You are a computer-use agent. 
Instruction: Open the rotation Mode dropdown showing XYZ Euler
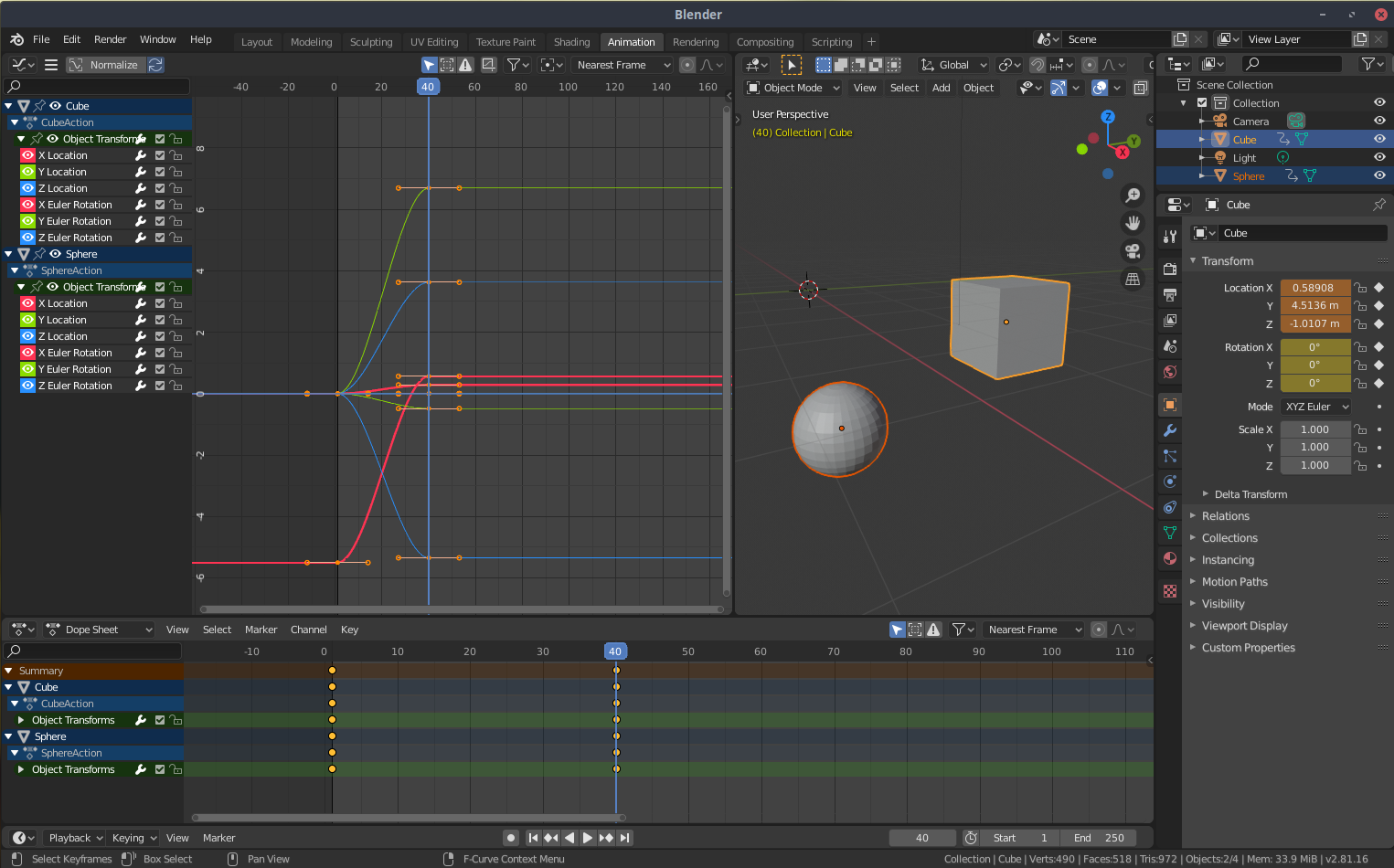click(x=1315, y=406)
